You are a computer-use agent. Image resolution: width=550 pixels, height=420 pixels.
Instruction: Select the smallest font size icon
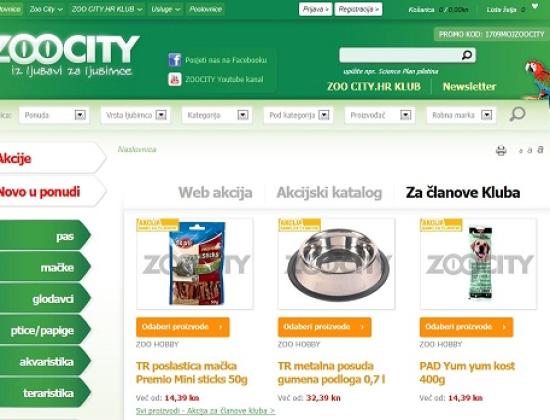521,151
